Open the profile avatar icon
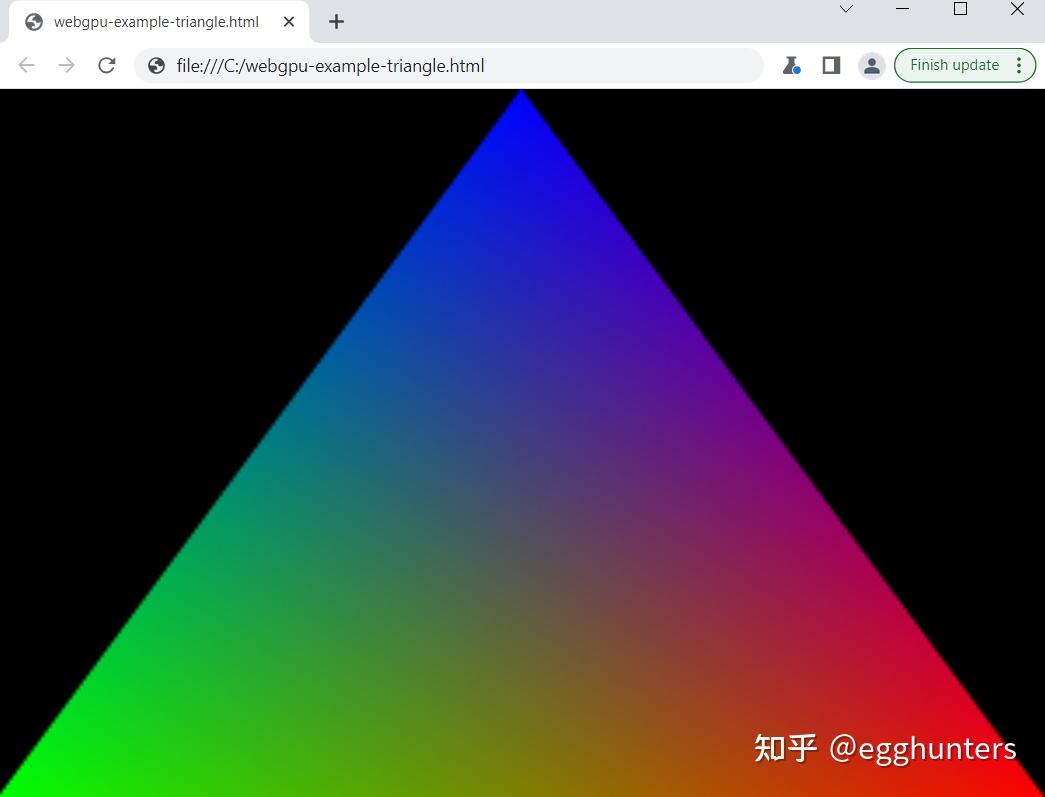 (871, 65)
